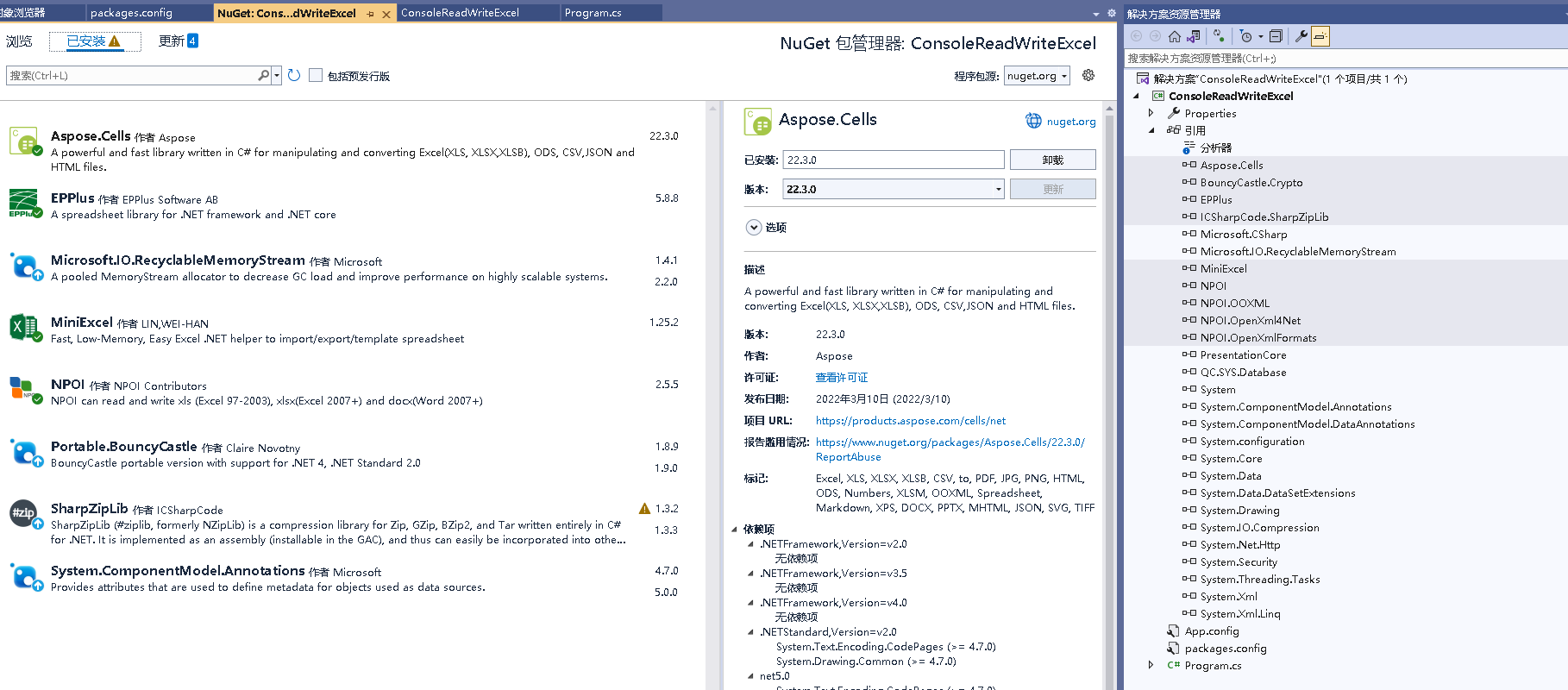Expand the Options section chevron
This screenshot has width=1568, height=690.
pos(754,228)
